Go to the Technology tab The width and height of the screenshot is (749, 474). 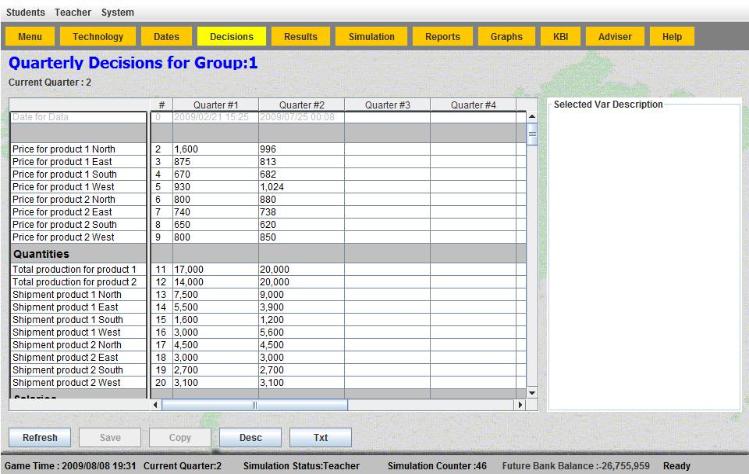pos(98,37)
